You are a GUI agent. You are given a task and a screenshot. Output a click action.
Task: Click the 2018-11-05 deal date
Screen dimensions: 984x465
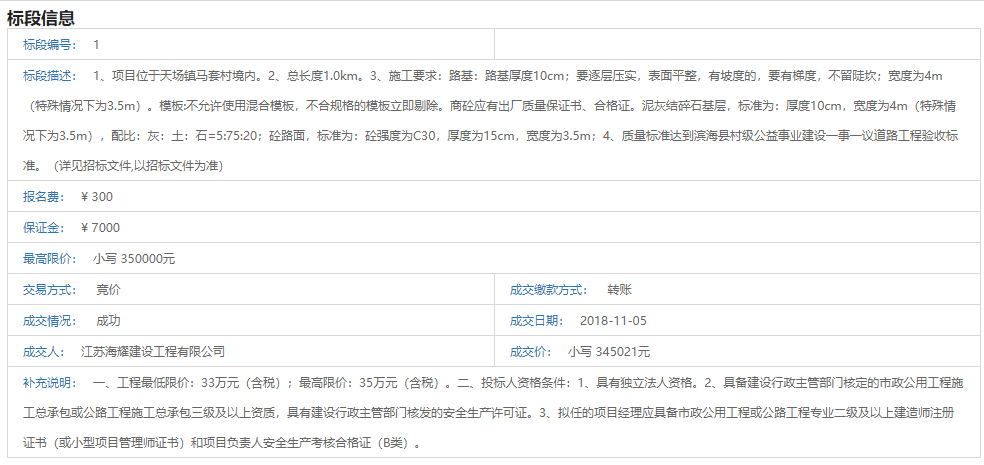coord(613,321)
